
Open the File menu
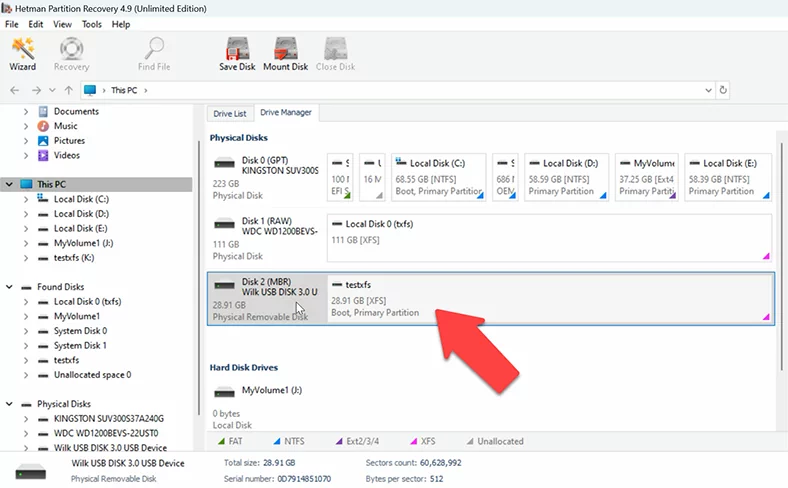click(x=12, y=24)
